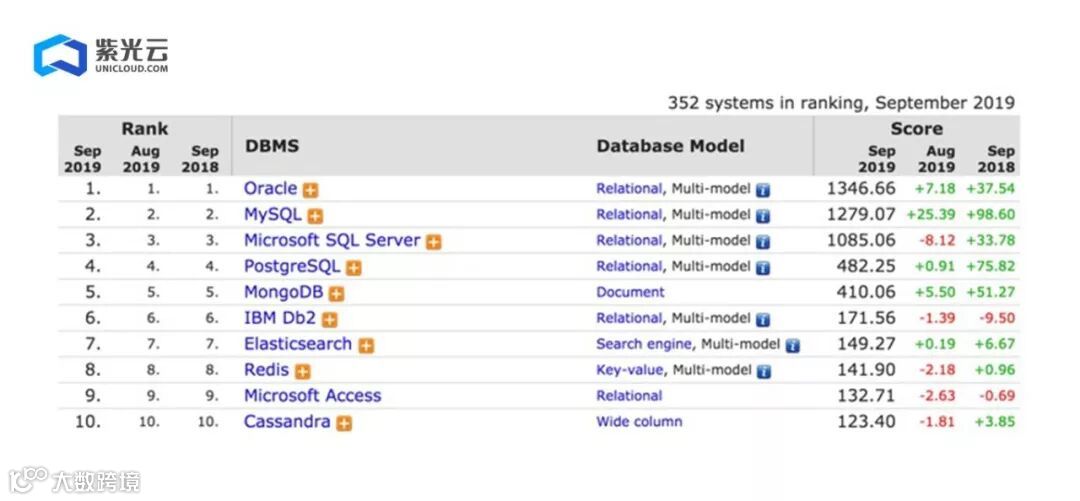Click the plus icon beside MongoDB
1080x501 pixels.
pos(337,294)
